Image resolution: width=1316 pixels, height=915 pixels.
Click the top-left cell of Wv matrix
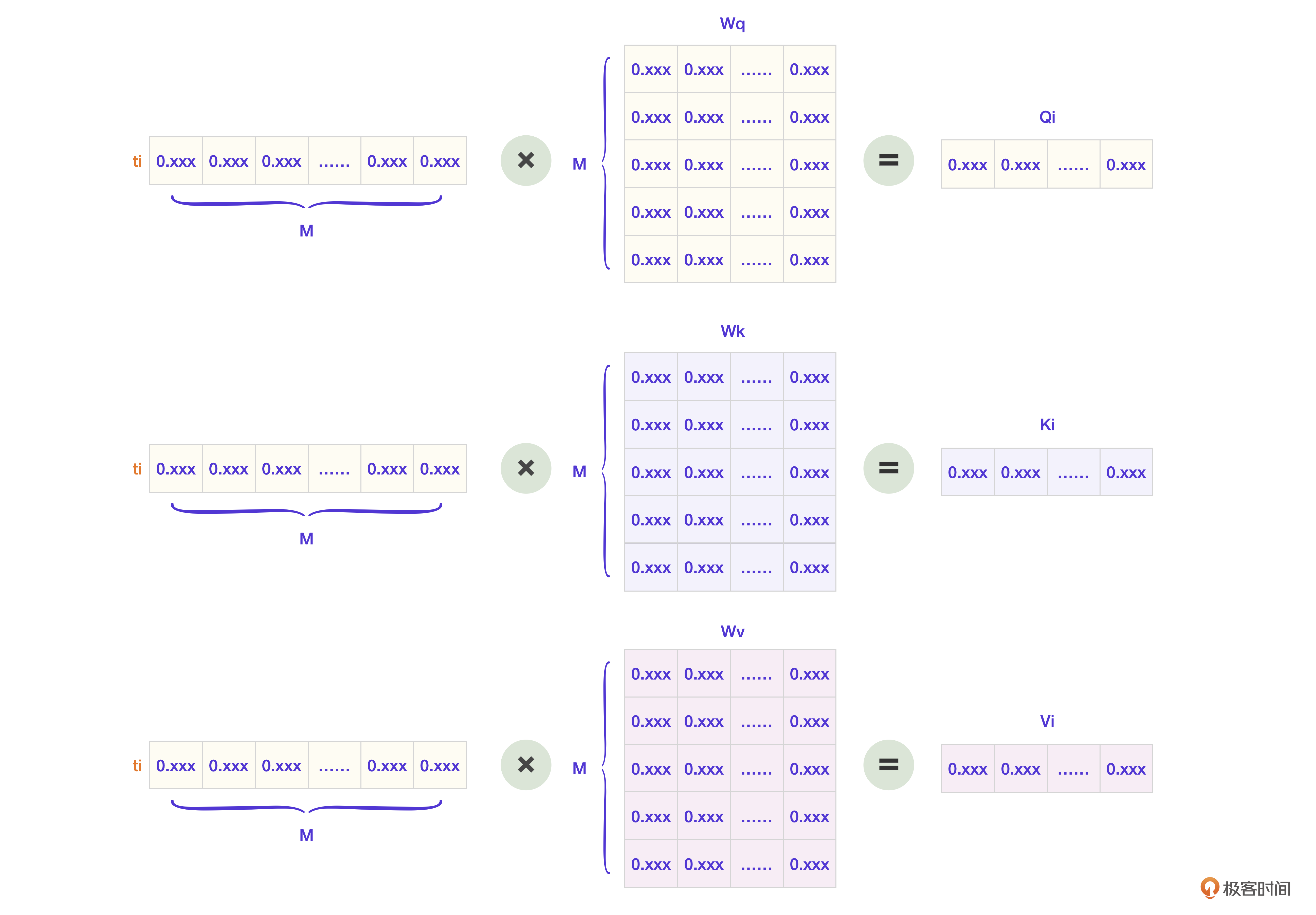[x=651, y=674]
